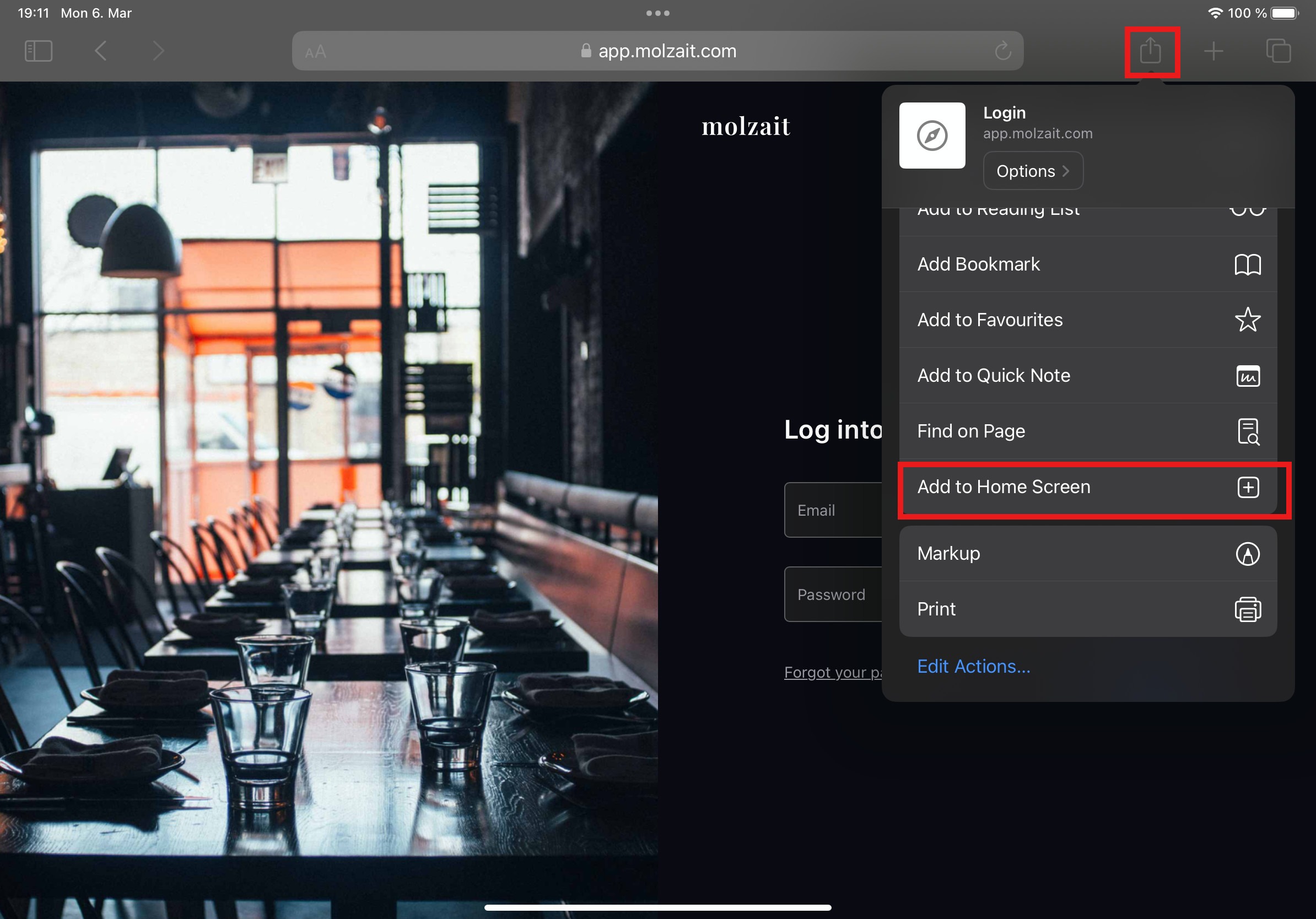Select Markup action
The width and height of the screenshot is (1316, 919).
click(1088, 554)
